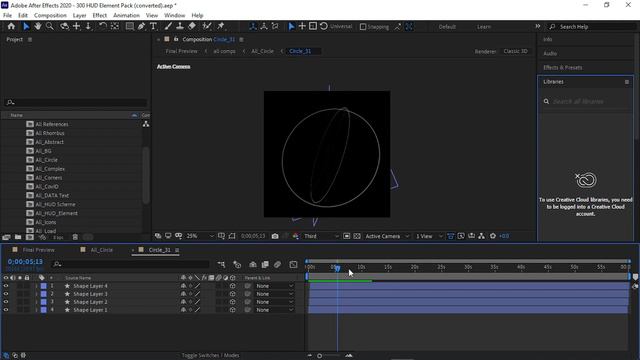Open the Layer menu
The width and height of the screenshot is (640, 360).
79,15
